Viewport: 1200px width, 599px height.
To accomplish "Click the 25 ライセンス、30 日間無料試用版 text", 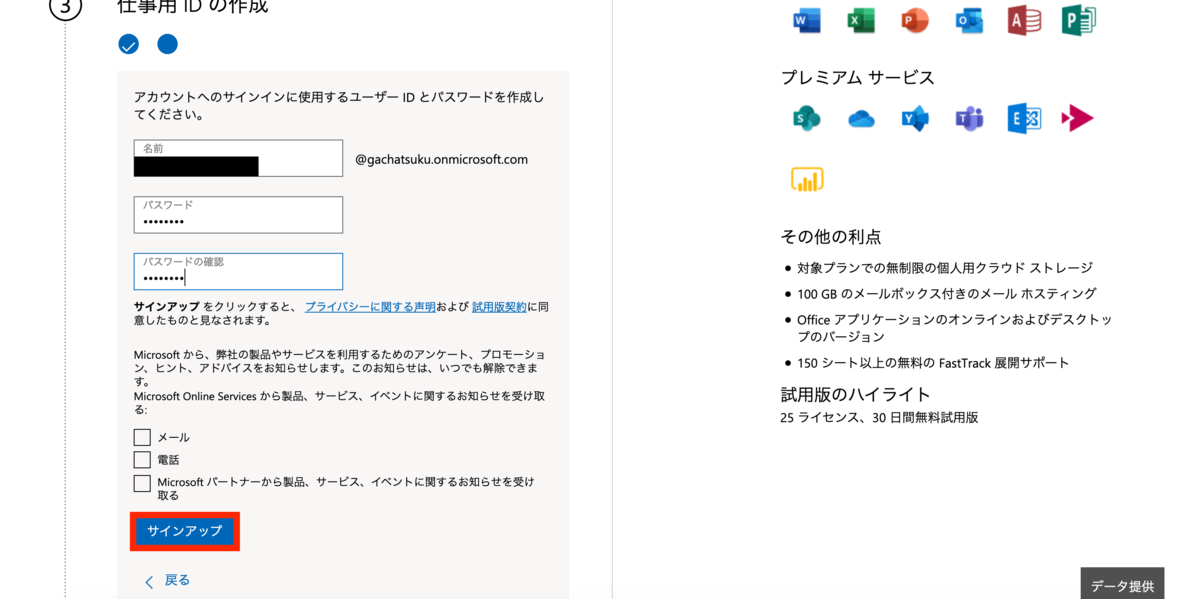I will coord(879,417).
